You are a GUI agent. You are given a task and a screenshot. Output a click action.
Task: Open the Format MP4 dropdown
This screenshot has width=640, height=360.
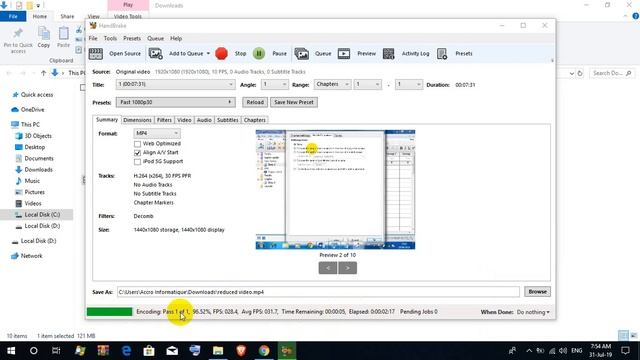[x=157, y=133]
